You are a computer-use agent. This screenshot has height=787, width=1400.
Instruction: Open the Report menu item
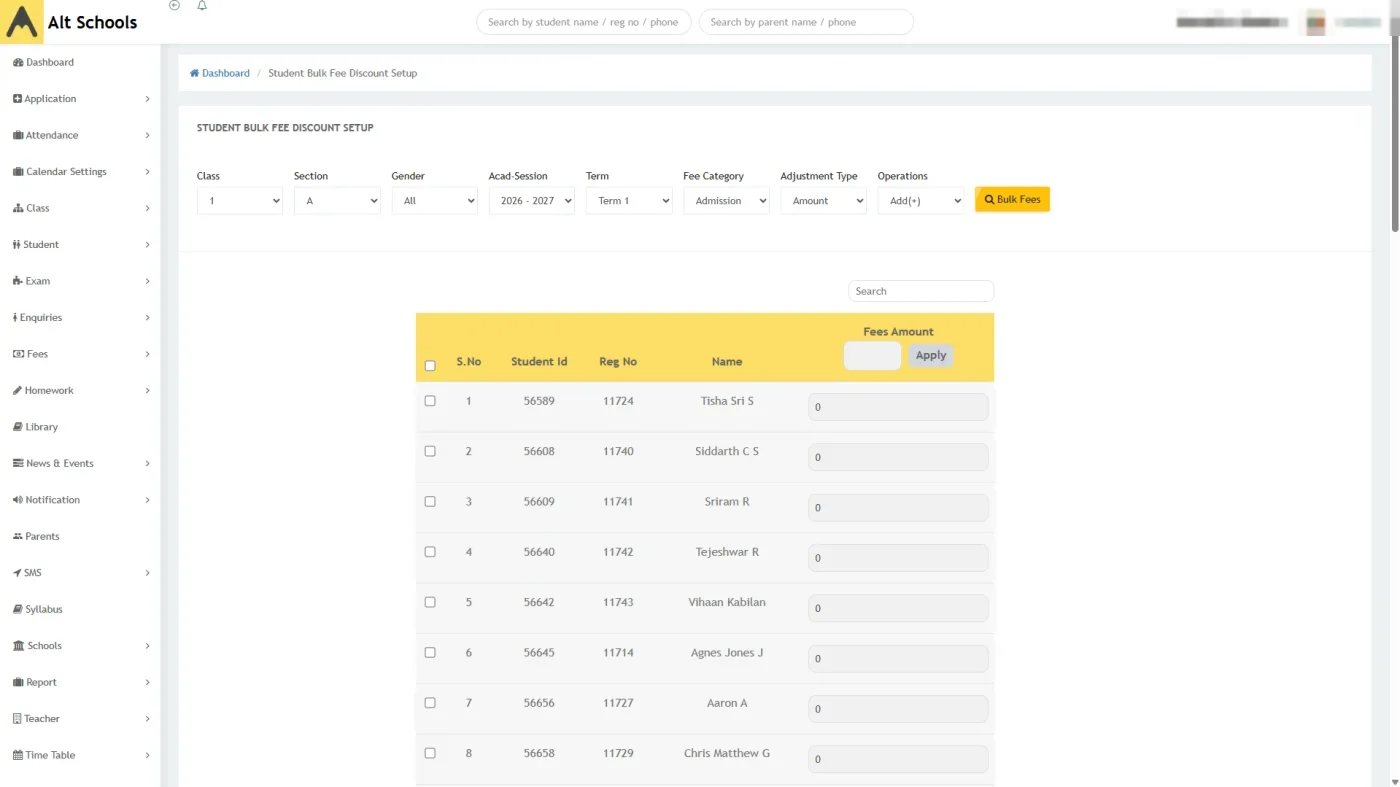(x=81, y=683)
